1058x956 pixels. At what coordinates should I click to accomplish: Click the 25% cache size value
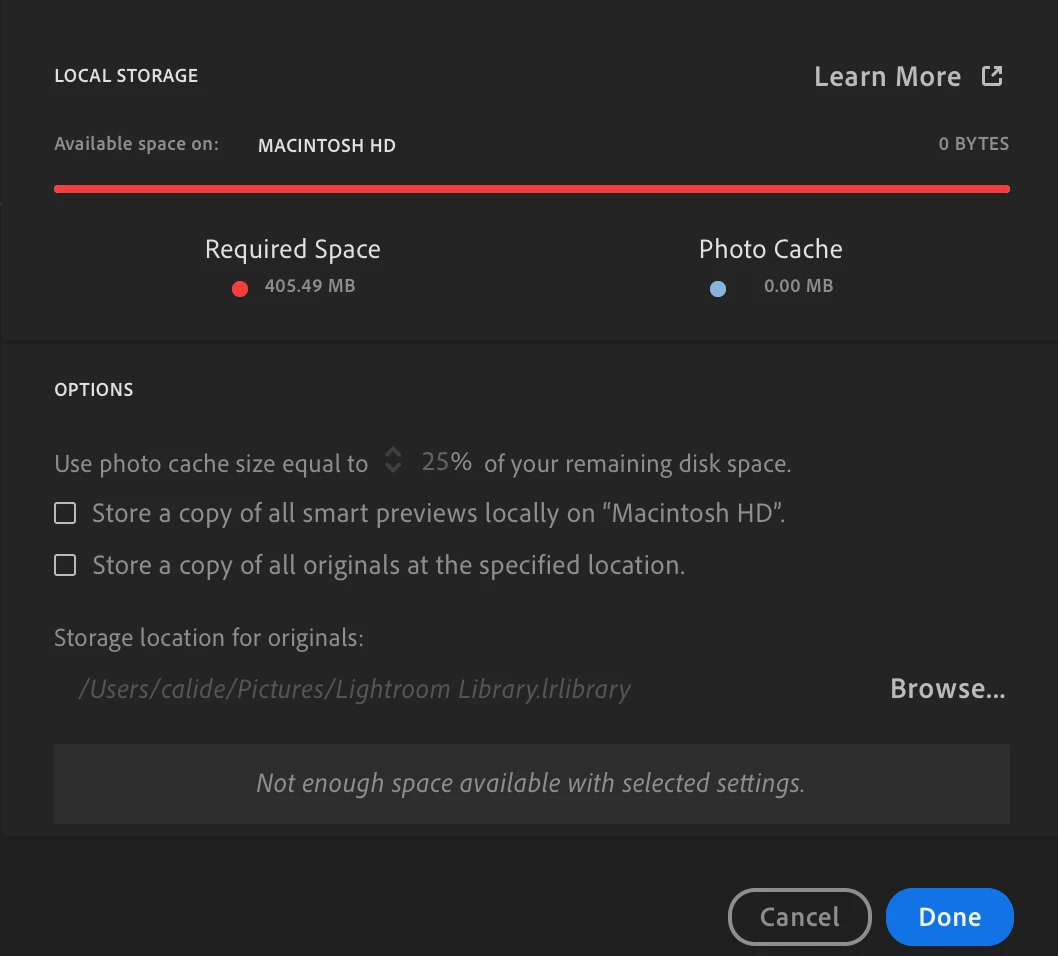click(x=446, y=462)
